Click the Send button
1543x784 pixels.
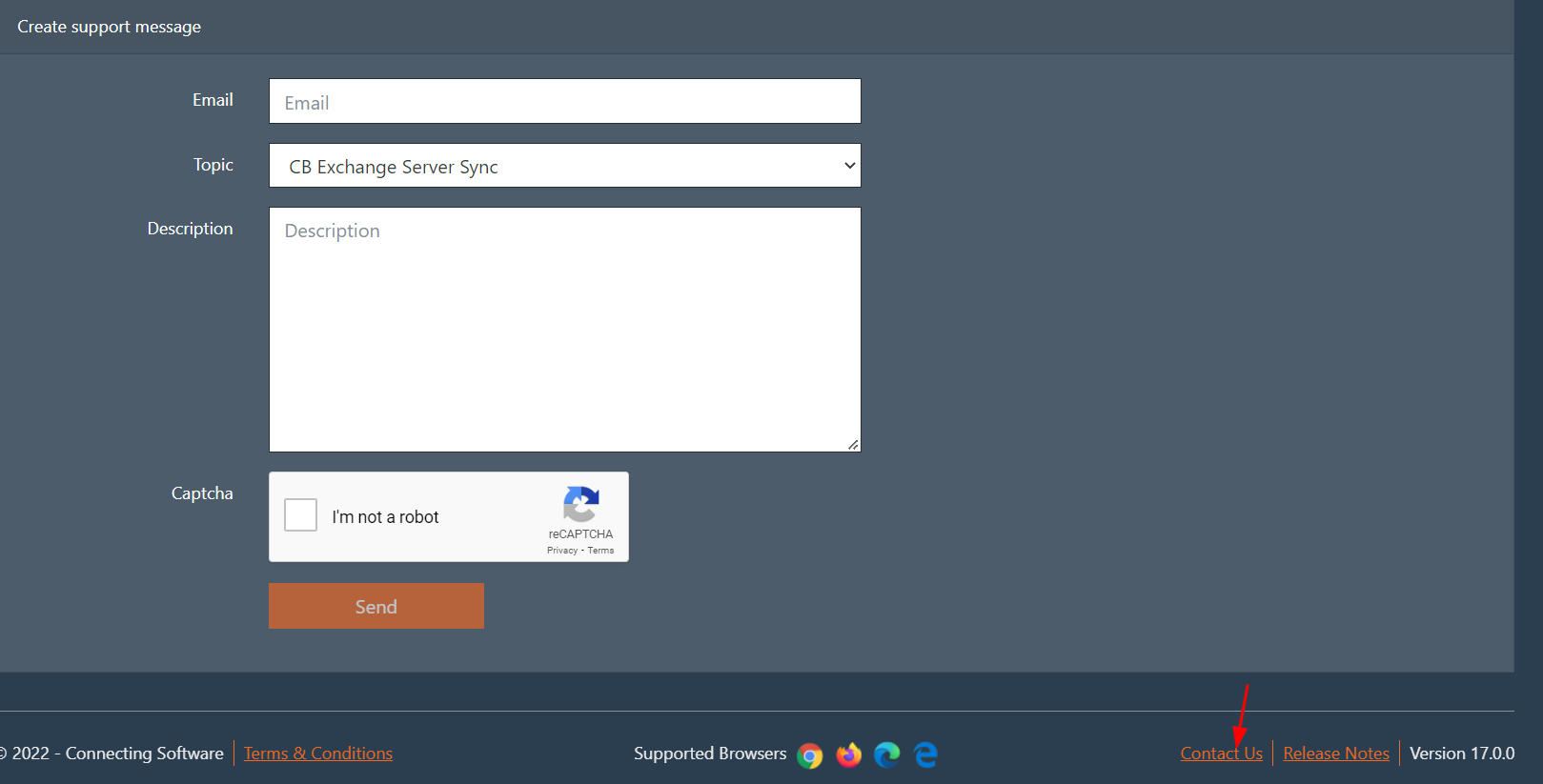point(376,606)
